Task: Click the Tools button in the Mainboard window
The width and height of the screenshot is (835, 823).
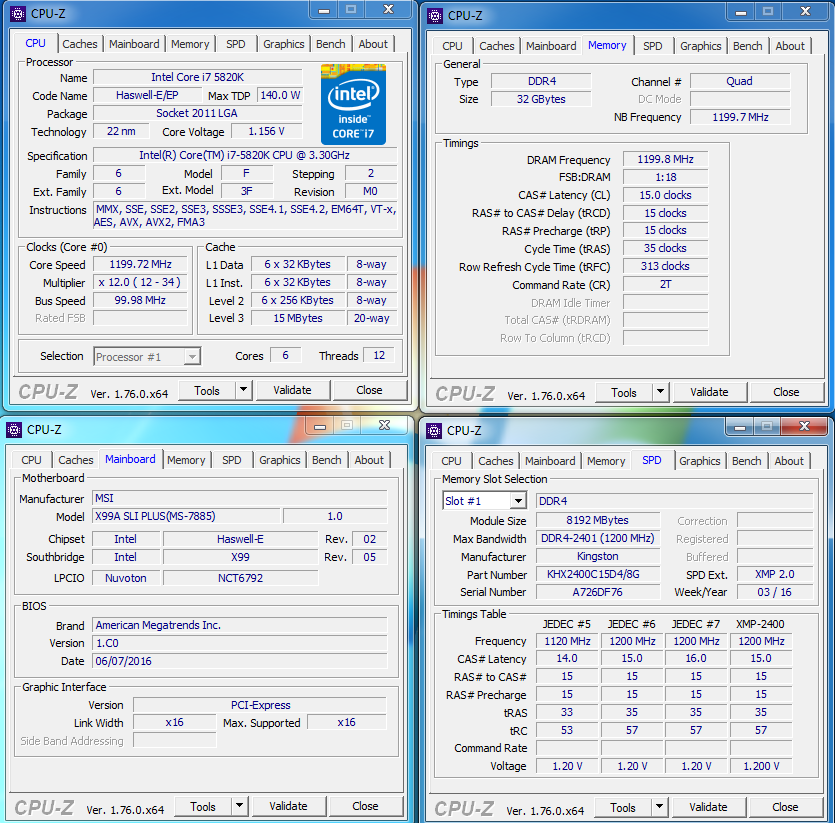Action: [x=203, y=806]
